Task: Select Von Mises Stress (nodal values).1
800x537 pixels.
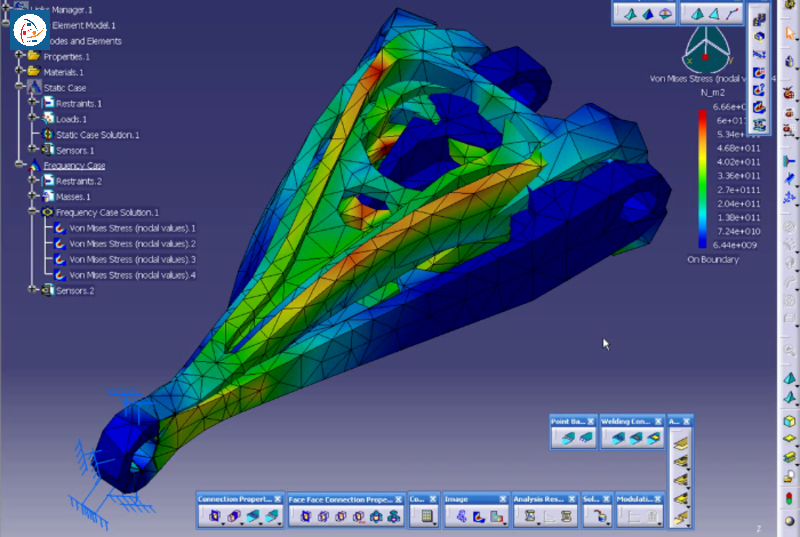Action: point(133,228)
